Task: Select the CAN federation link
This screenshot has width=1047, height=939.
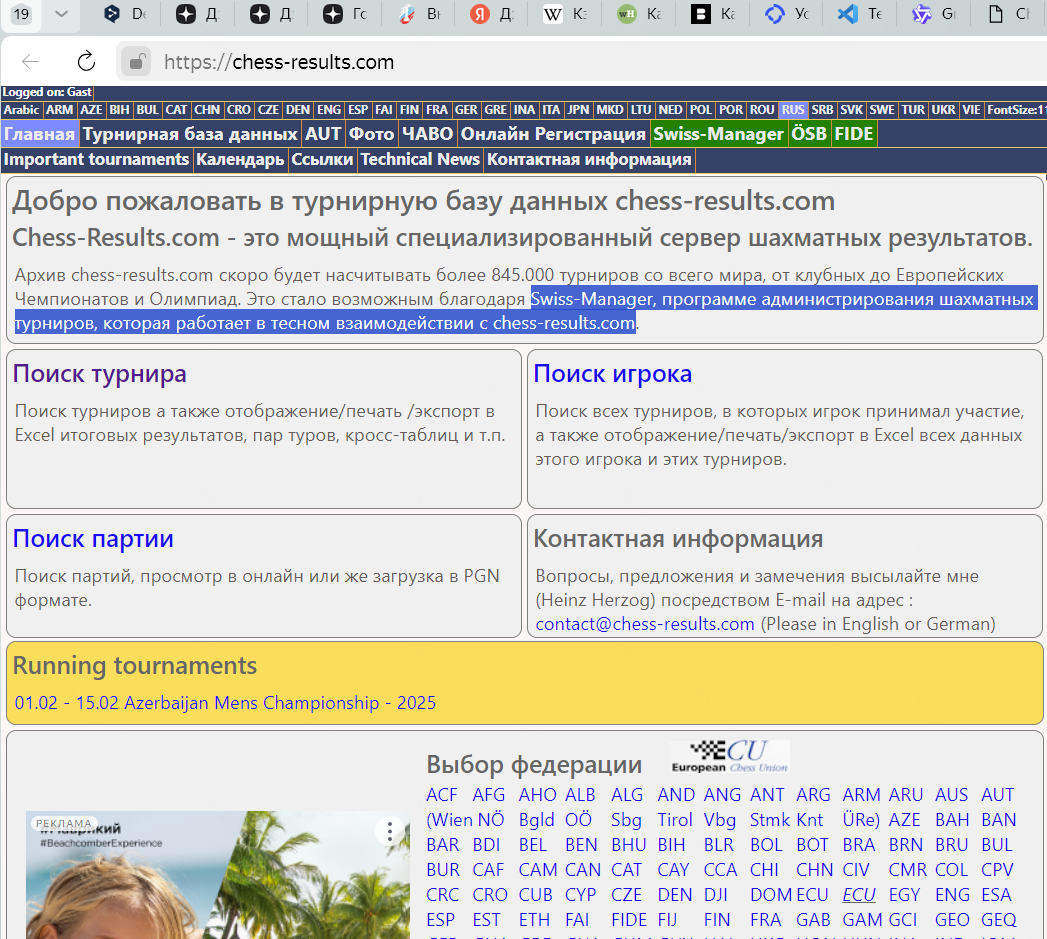Action: point(583,870)
